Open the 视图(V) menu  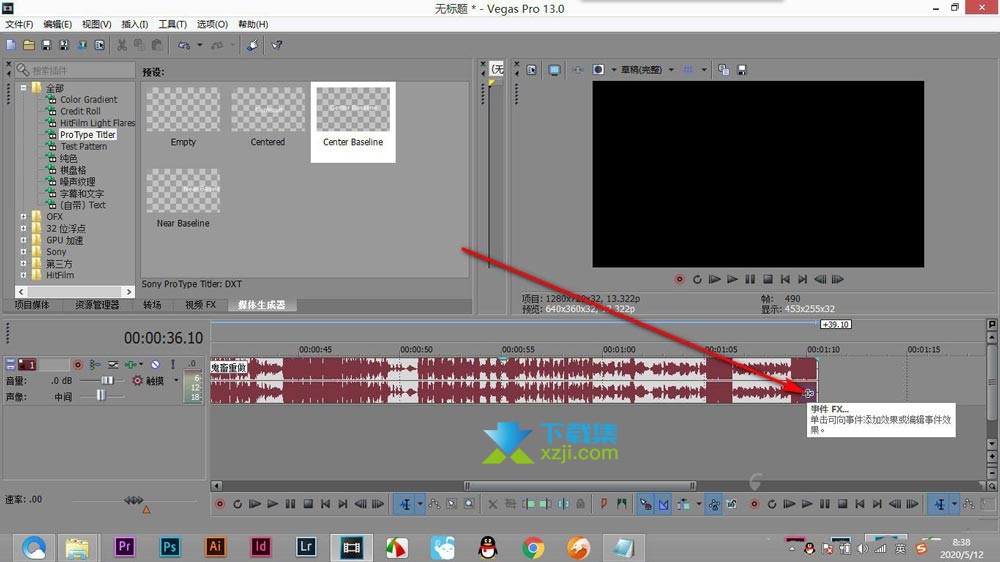(x=96, y=24)
